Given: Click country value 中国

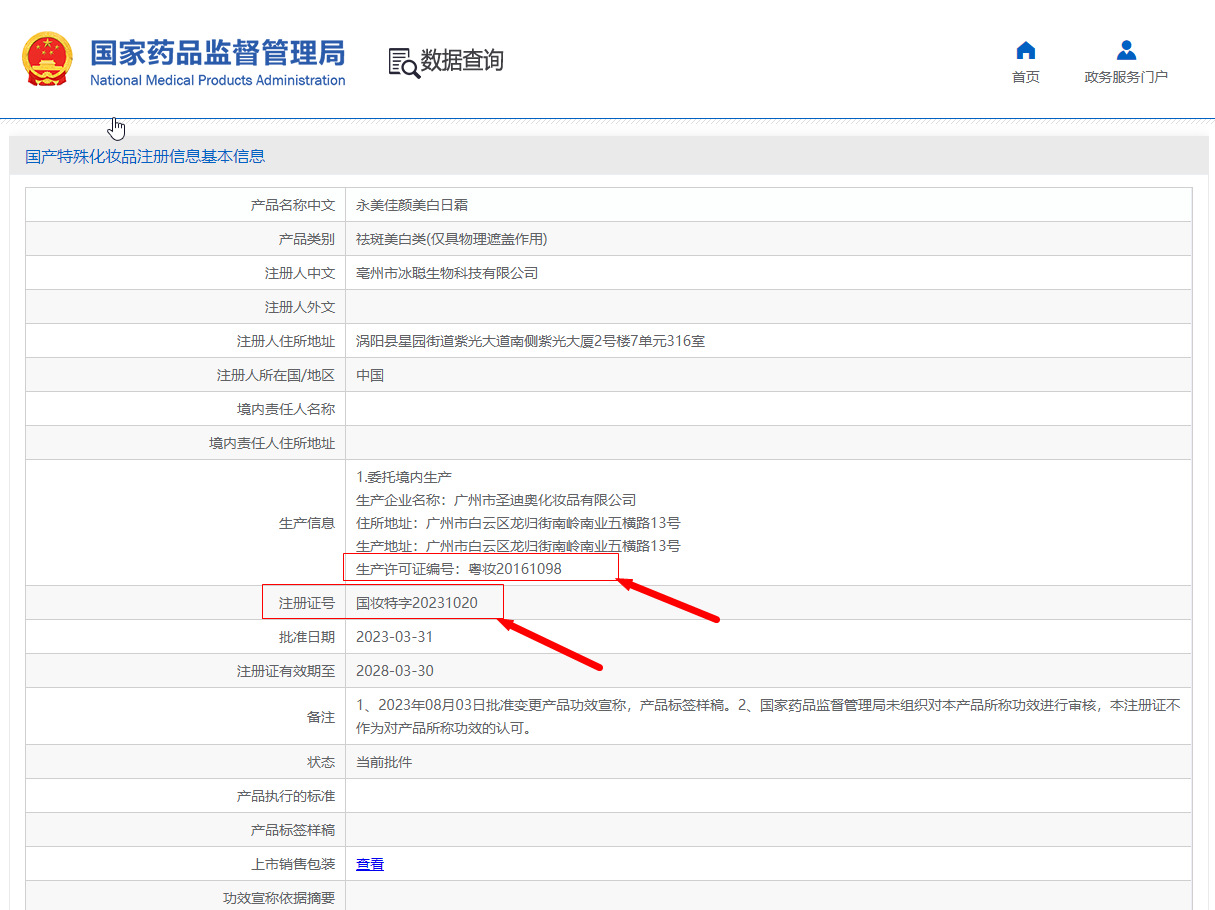Looking at the screenshot, I should 370,375.
